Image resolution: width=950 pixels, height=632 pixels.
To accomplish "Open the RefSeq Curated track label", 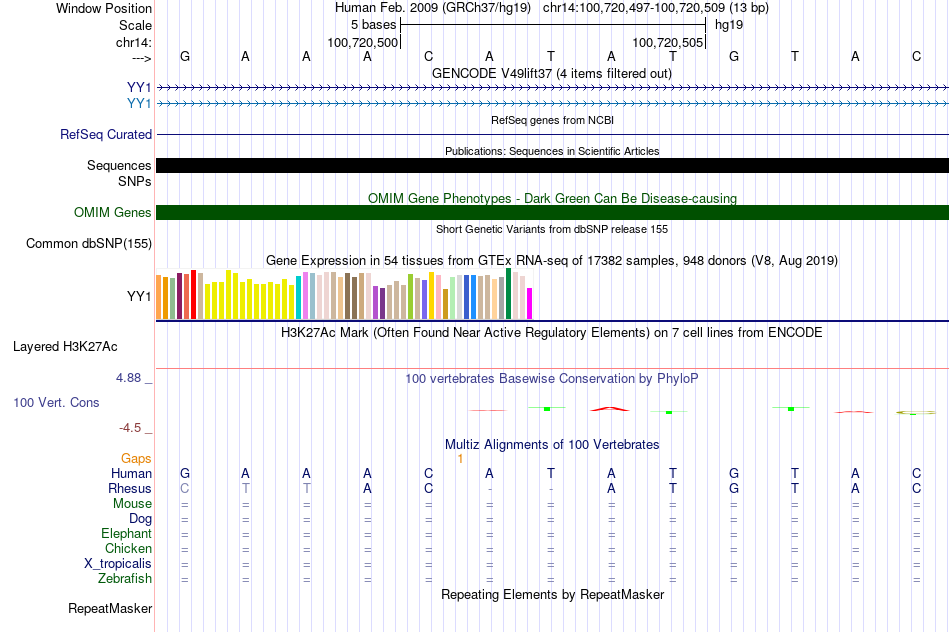I will 106,135.
